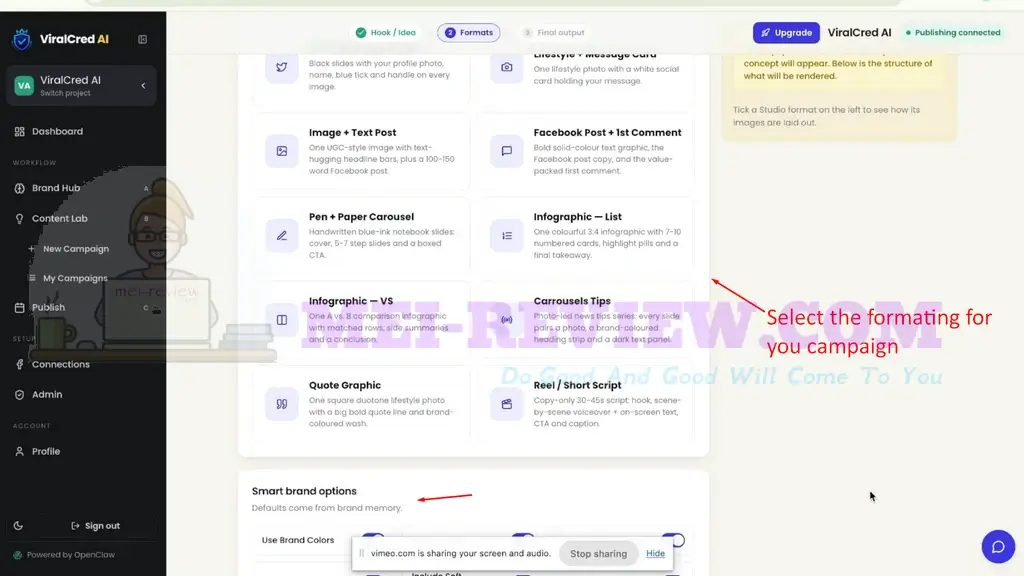The width and height of the screenshot is (1024, 576).
Task: Choose the Image + Text Post format
Action: pos(361,152)
